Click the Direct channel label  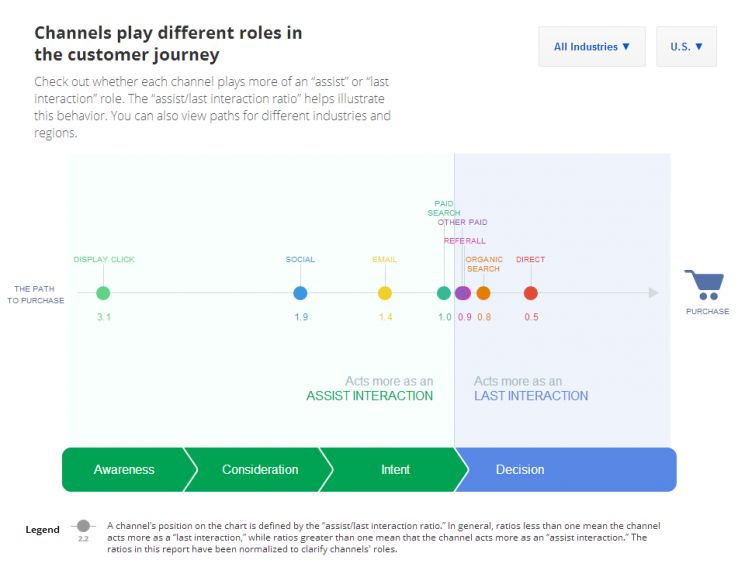coord(531,260)
